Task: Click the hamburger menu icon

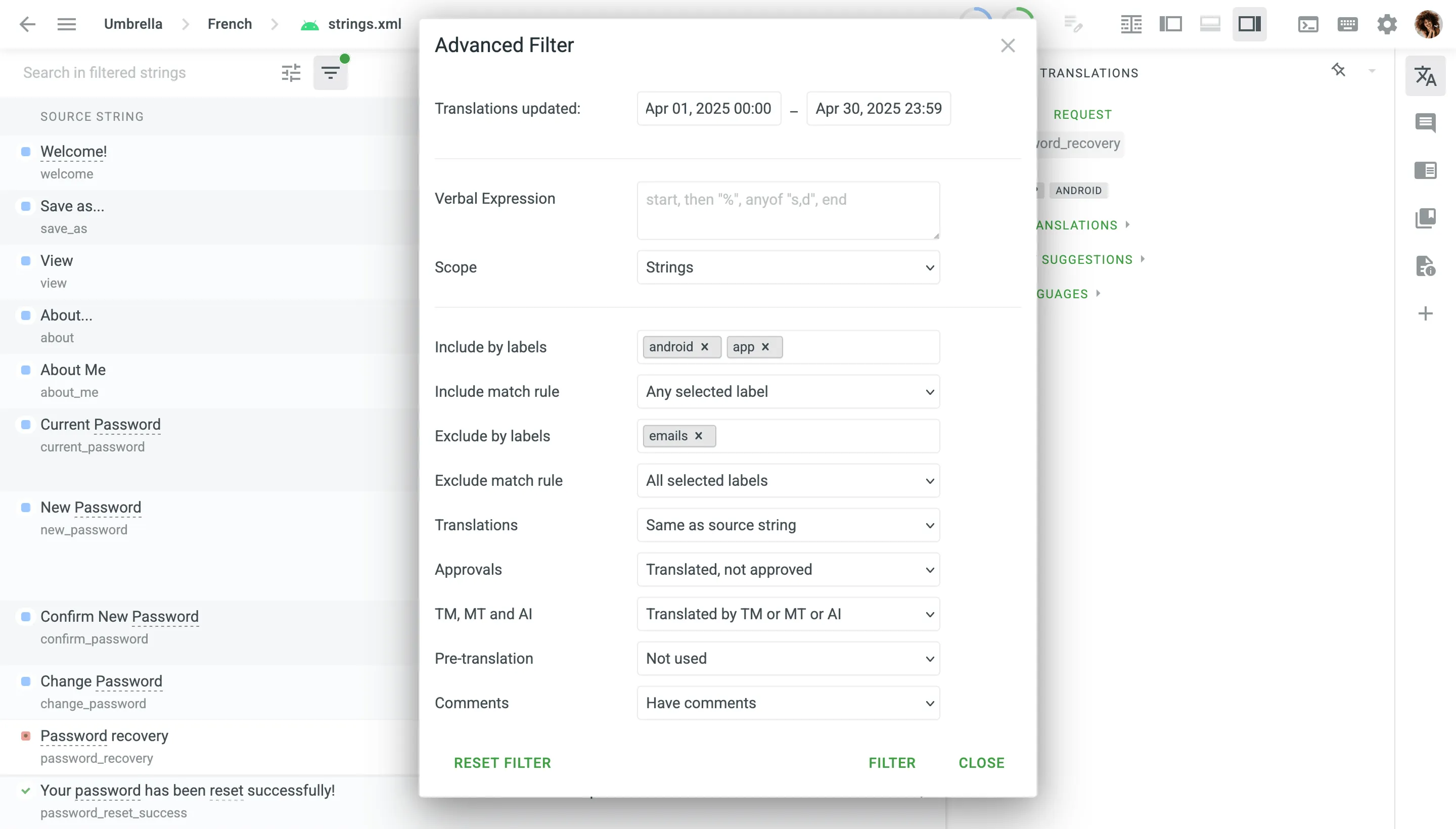Action: click(67, 24)
